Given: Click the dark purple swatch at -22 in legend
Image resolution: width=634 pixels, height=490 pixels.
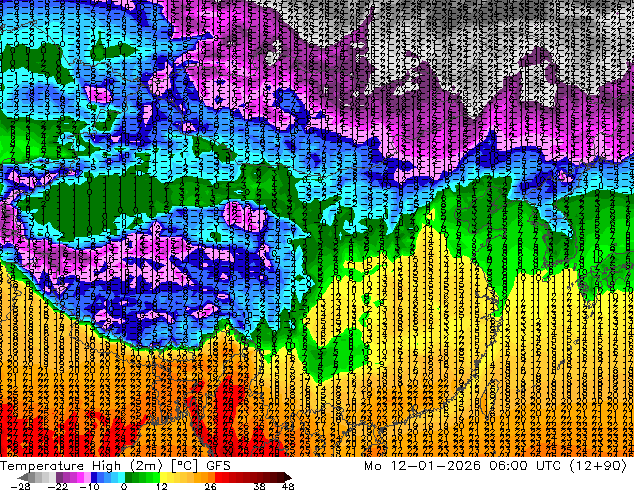Looking at the screenshot, I should click(59, 477).
